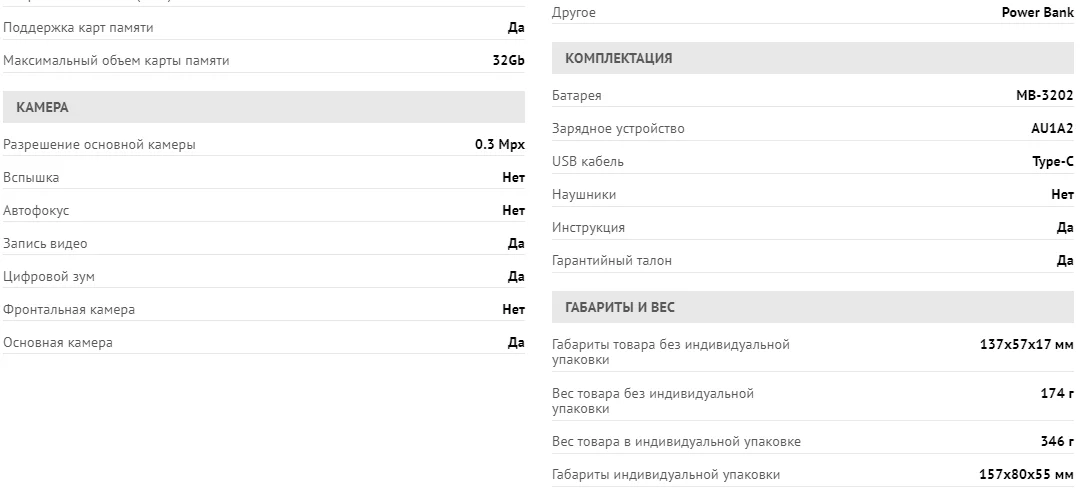Click the 0.3 Mpx camera resolution value
Screen dimensions: 1089x495
pos(500,145)
